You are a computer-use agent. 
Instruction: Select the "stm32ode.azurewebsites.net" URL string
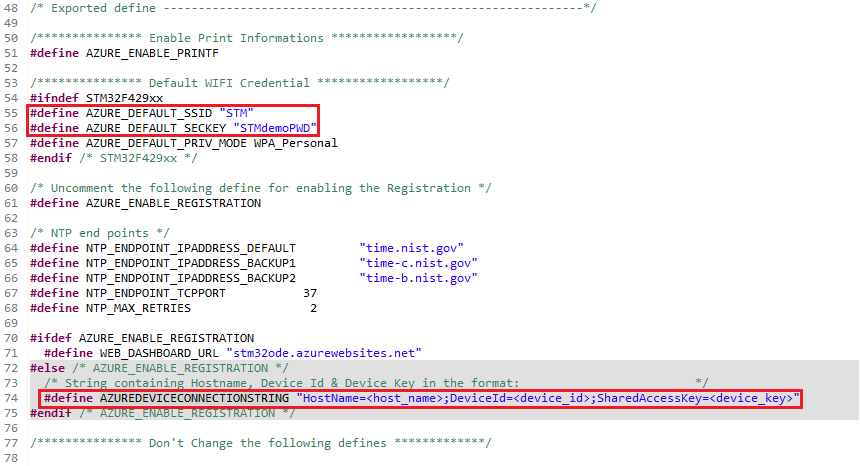[324, 353]
